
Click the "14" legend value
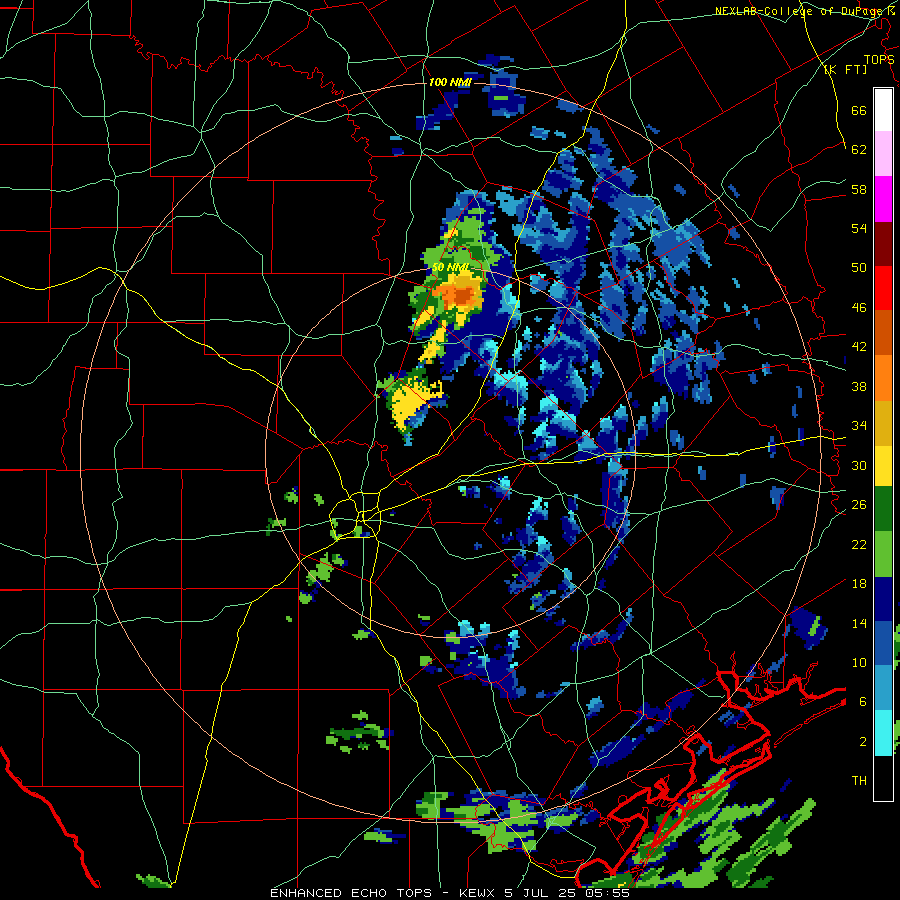(x=859, y=623)
